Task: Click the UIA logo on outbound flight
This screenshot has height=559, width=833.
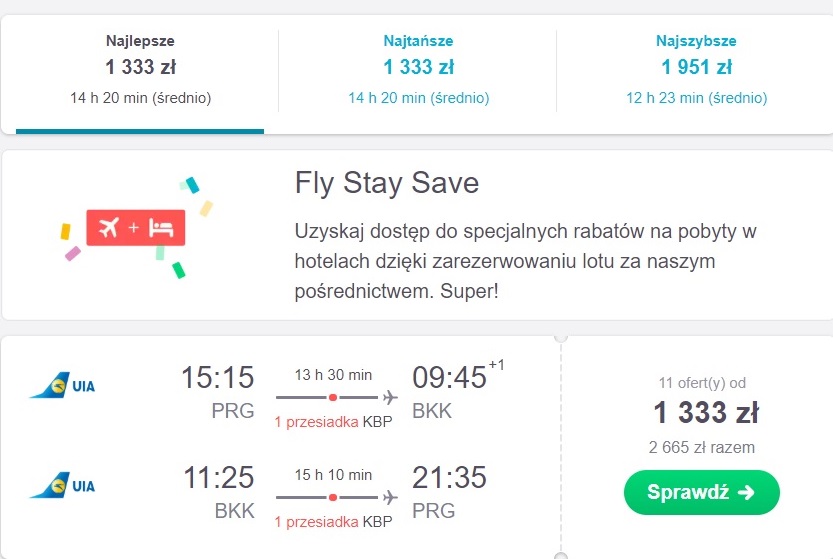Action: pos(63,385)
